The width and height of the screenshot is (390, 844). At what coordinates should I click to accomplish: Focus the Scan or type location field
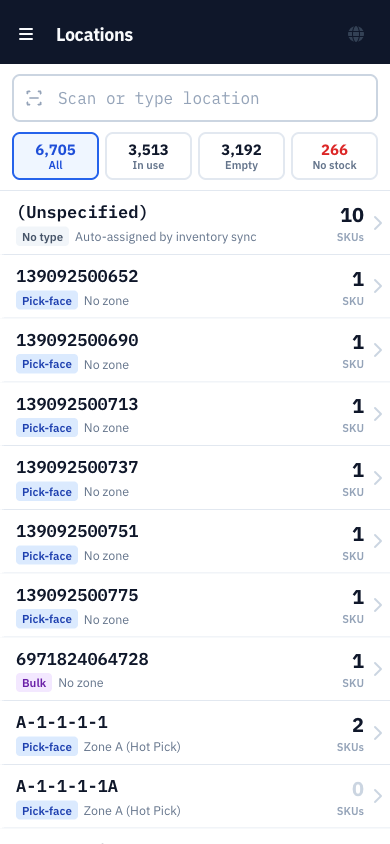(x=195, y=98)
